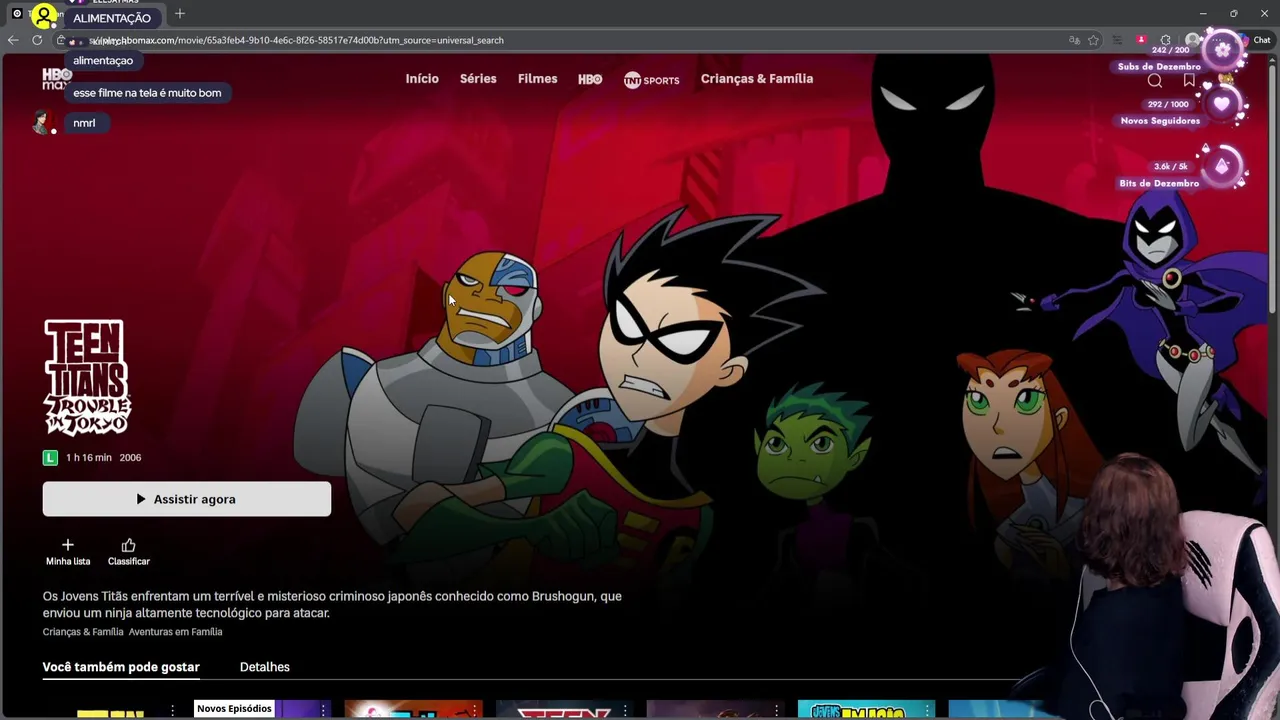Go back with the browser back arrow
The width and height of the screenshot is (1280, 720).
[x=13, y=40]
